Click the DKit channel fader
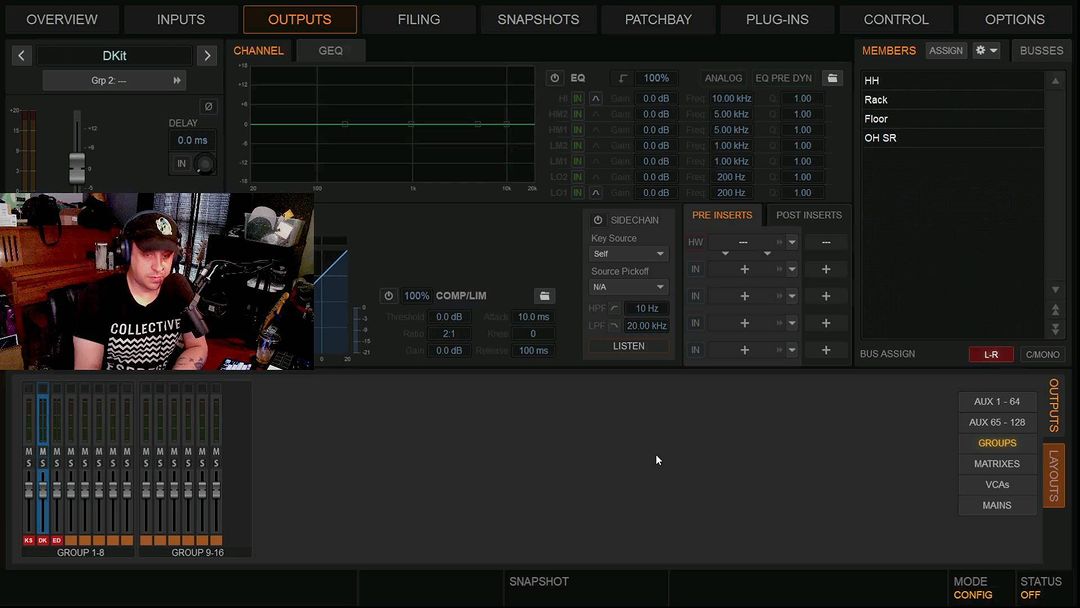This screenshot has height=608, width=1080. pyautogui.click(x=42, y=488)
